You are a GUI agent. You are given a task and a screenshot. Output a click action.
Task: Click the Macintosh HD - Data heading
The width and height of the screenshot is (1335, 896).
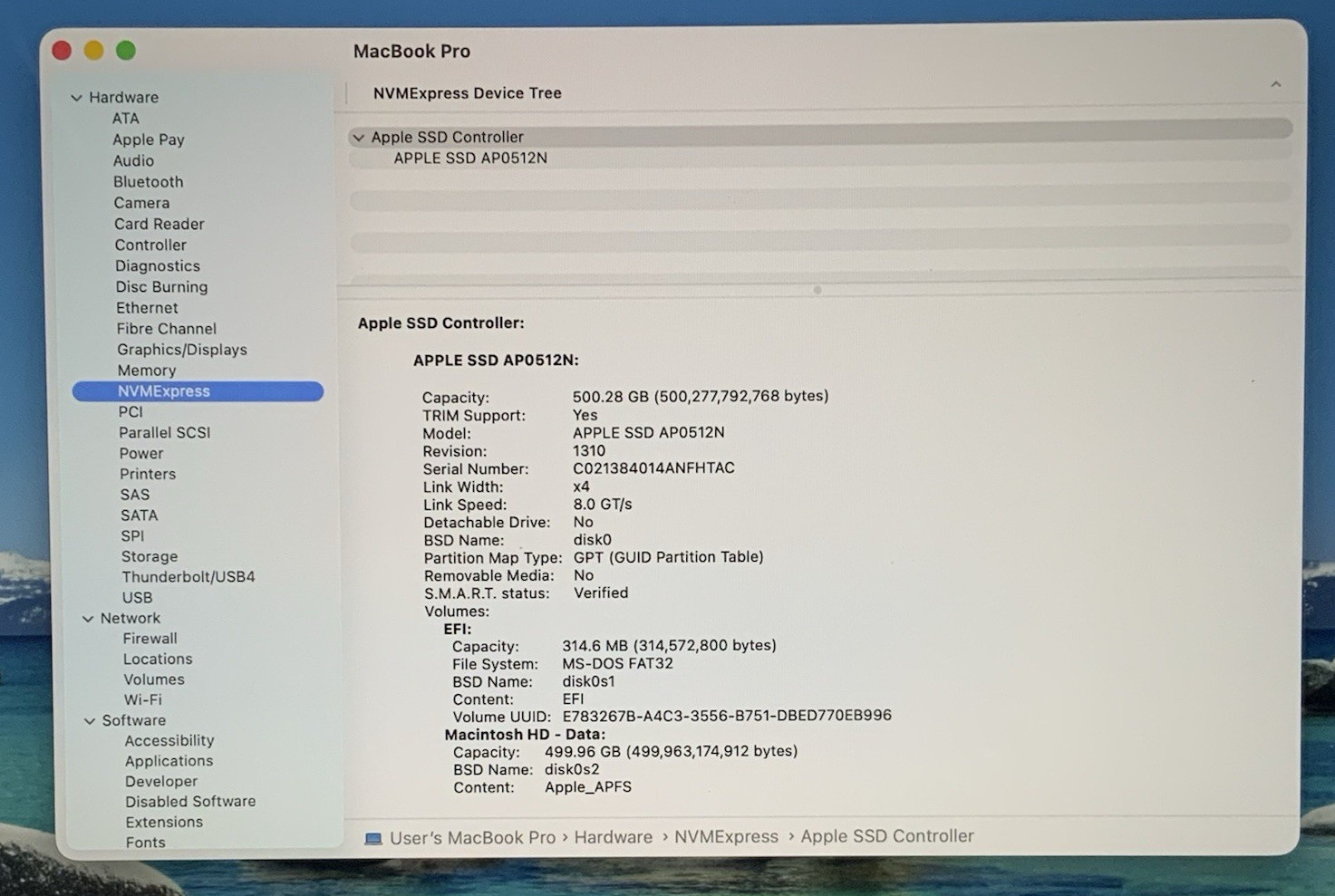coord(525,734)
